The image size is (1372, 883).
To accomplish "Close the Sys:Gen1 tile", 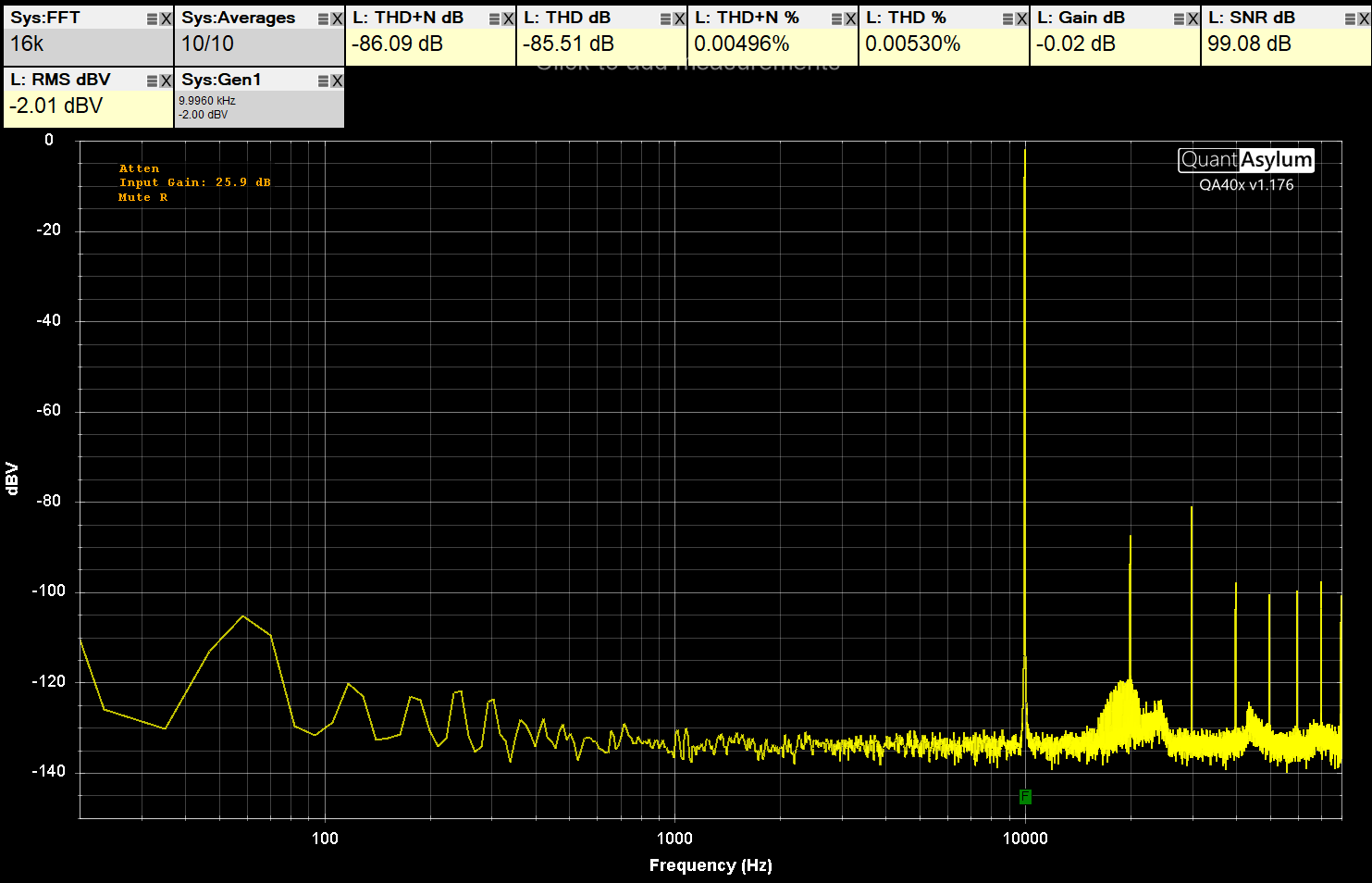I will pos(337,81).
